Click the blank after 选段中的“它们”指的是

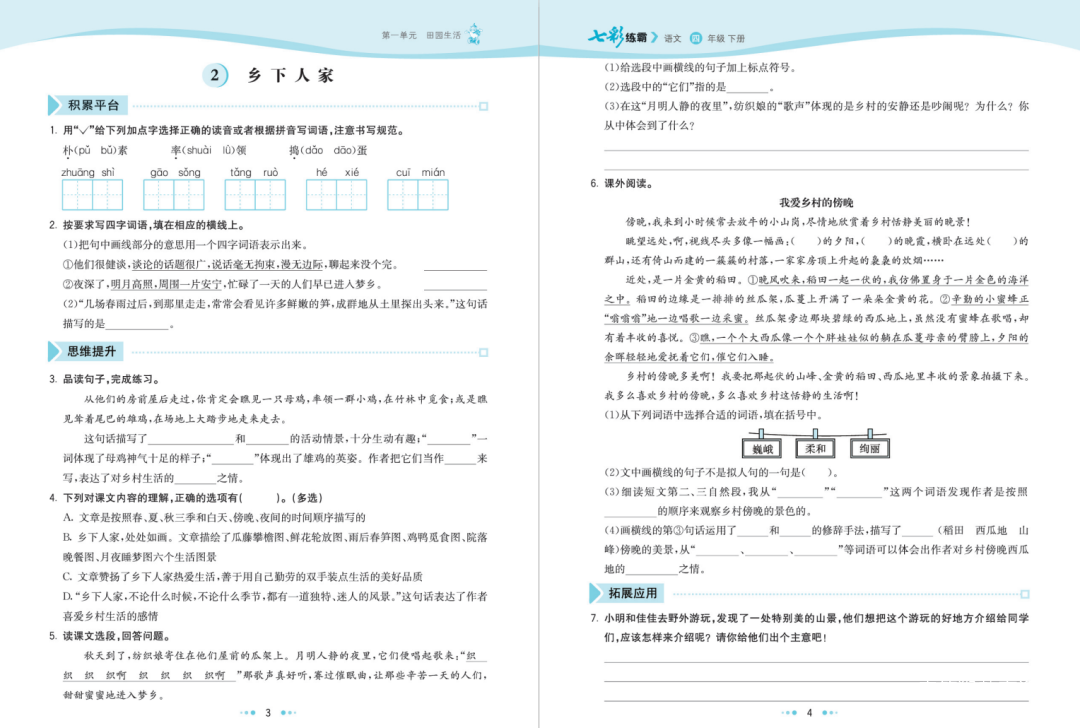coord(747,88)
